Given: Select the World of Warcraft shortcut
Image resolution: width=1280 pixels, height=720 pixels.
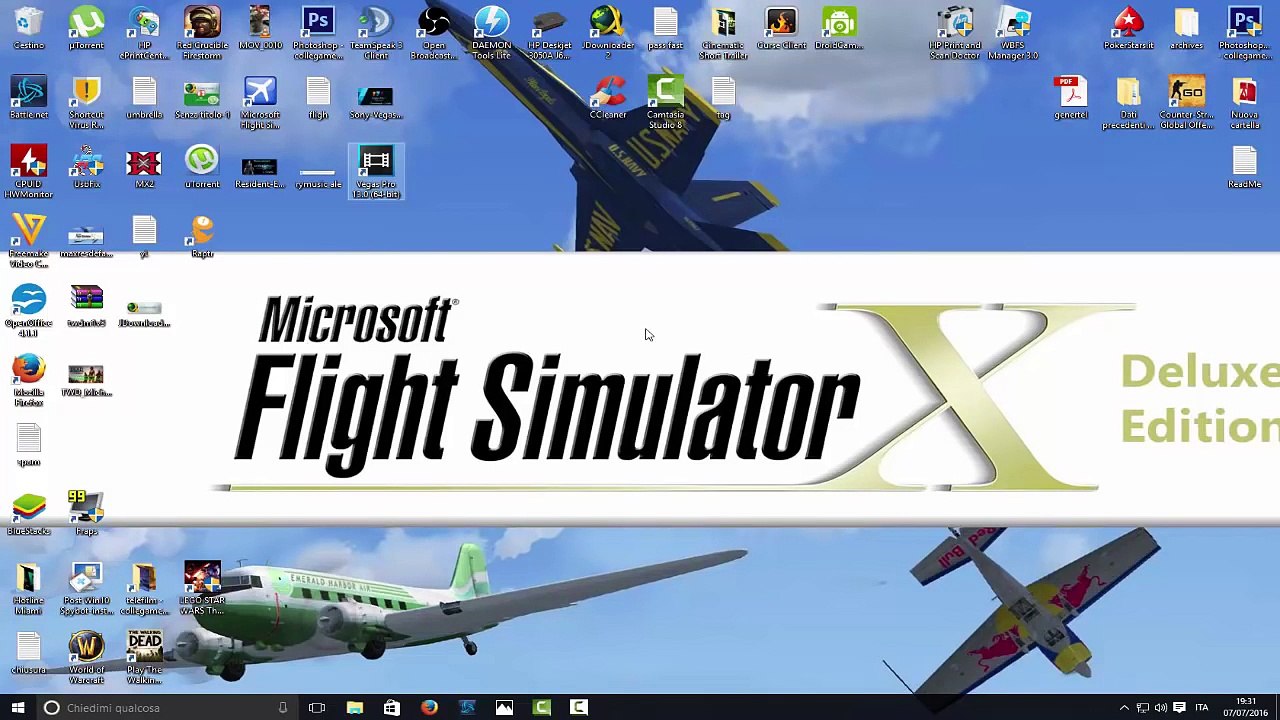Looking at the screenshot, I should 86,658.
